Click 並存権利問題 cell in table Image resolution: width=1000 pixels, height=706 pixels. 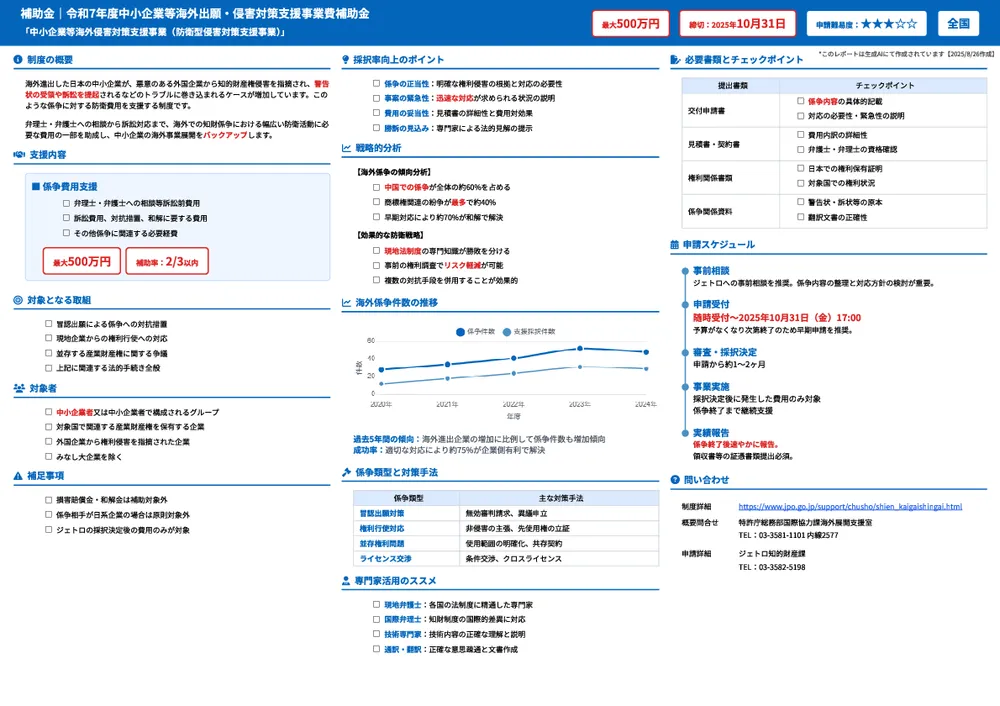406,543
